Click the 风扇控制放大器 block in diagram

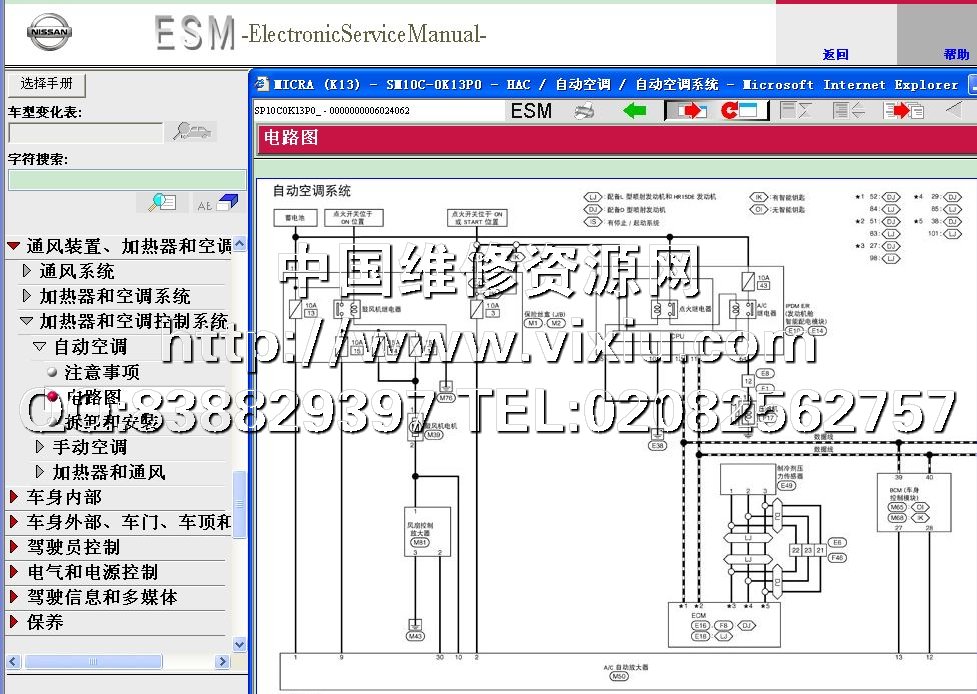427,531
